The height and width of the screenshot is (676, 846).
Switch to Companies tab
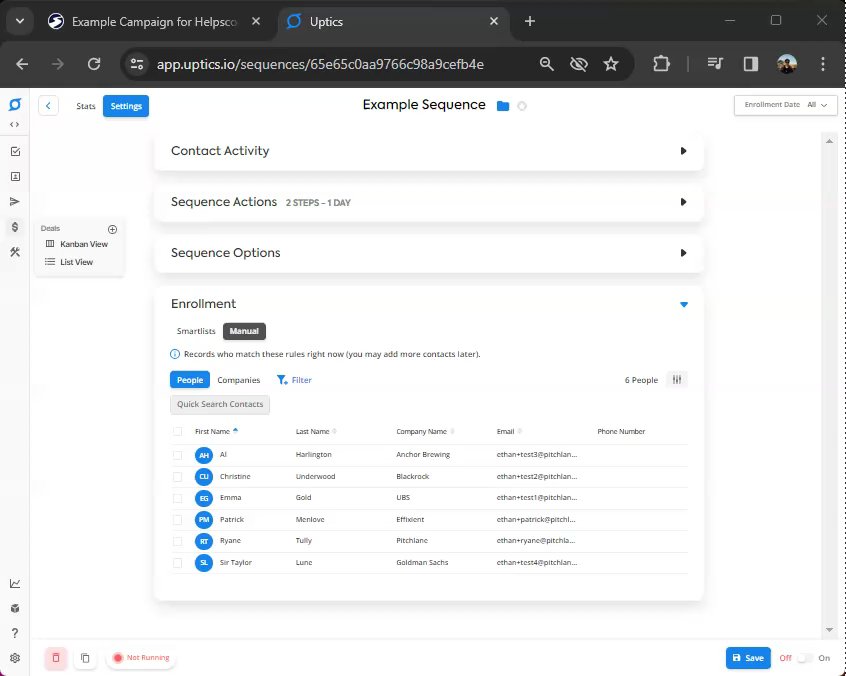(238, 380)
